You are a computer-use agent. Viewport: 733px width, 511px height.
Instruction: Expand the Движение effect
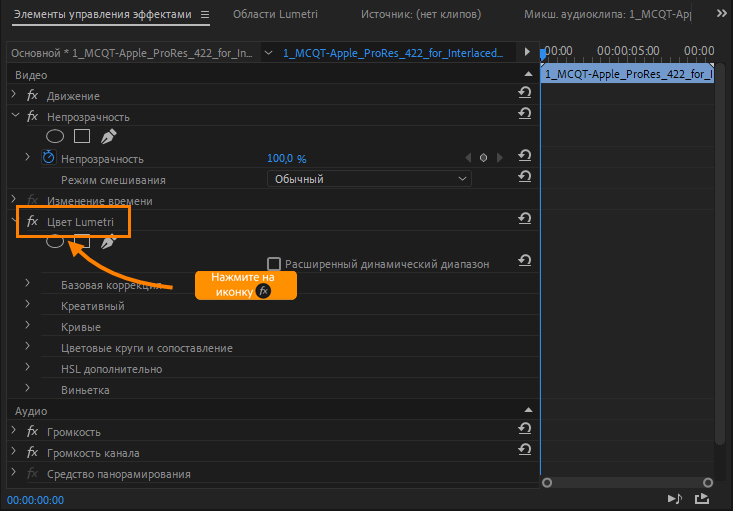14,95
